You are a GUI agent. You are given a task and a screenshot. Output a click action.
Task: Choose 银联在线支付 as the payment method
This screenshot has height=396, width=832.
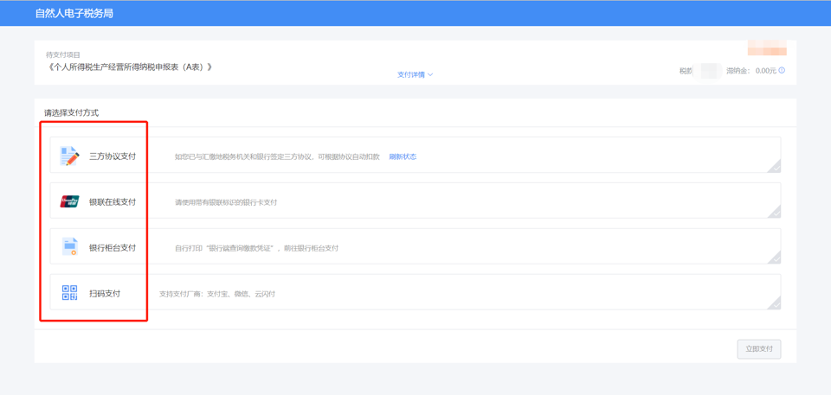click(x=415, y=200)
